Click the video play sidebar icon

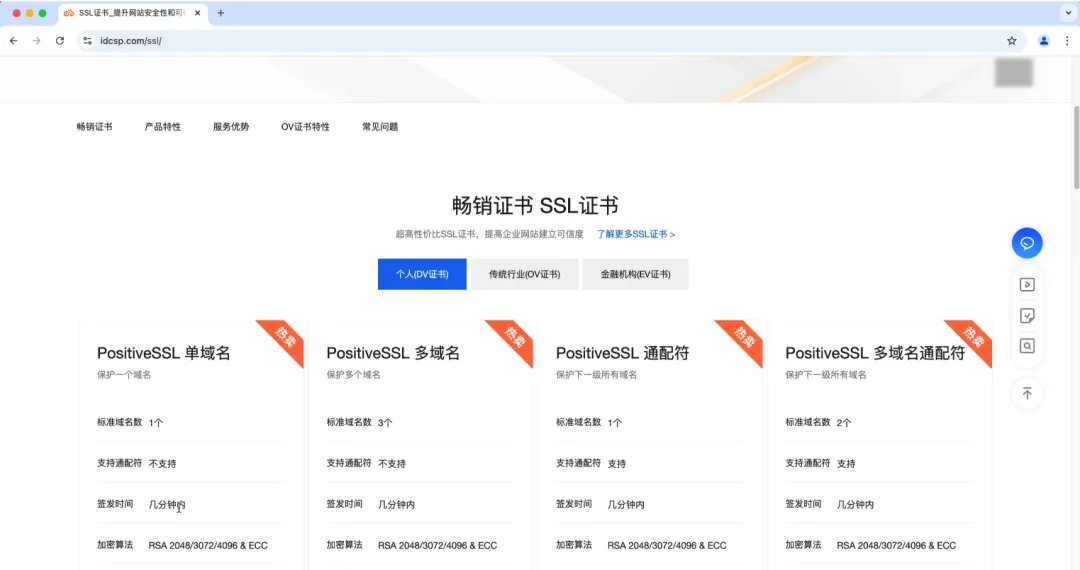[x=1027, y=284]
